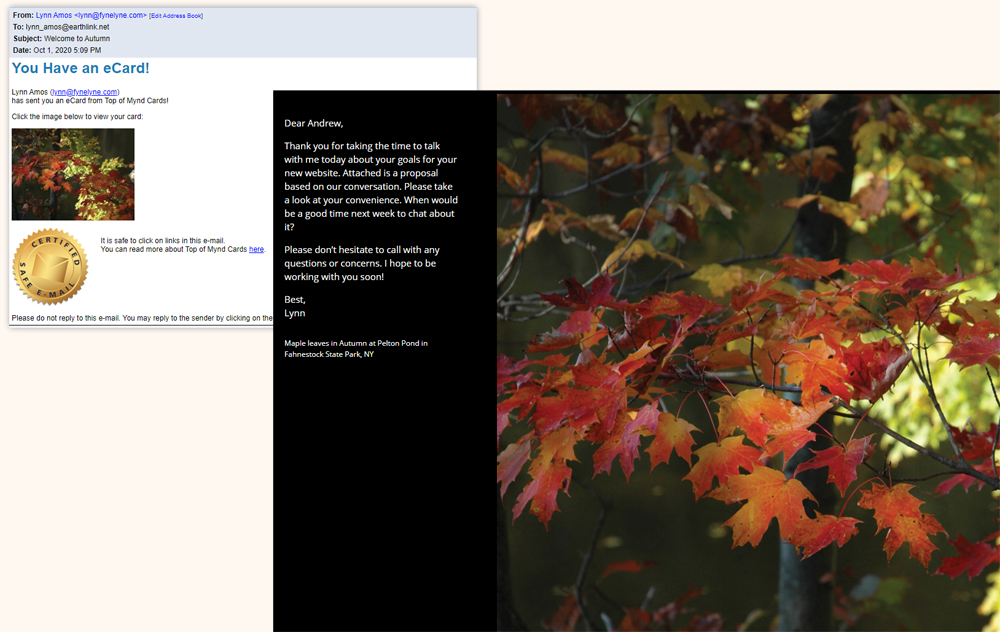Click the 'You Have an eCard!' heading

[81, 68]
